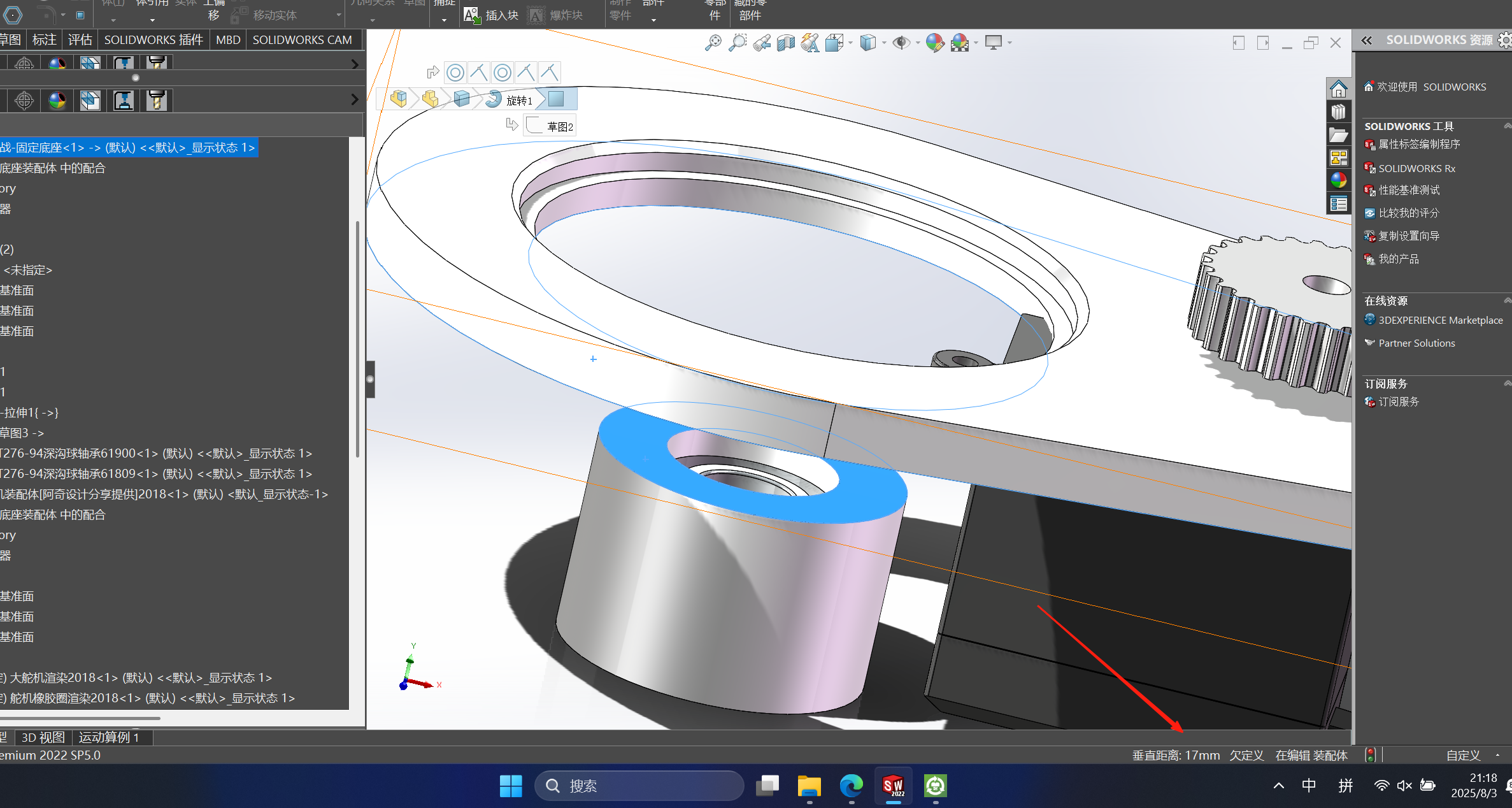Open the SOLIDWORKS CAM ribbon tab
This screenshot has width=1512, height=808.
tap(303, 40)
